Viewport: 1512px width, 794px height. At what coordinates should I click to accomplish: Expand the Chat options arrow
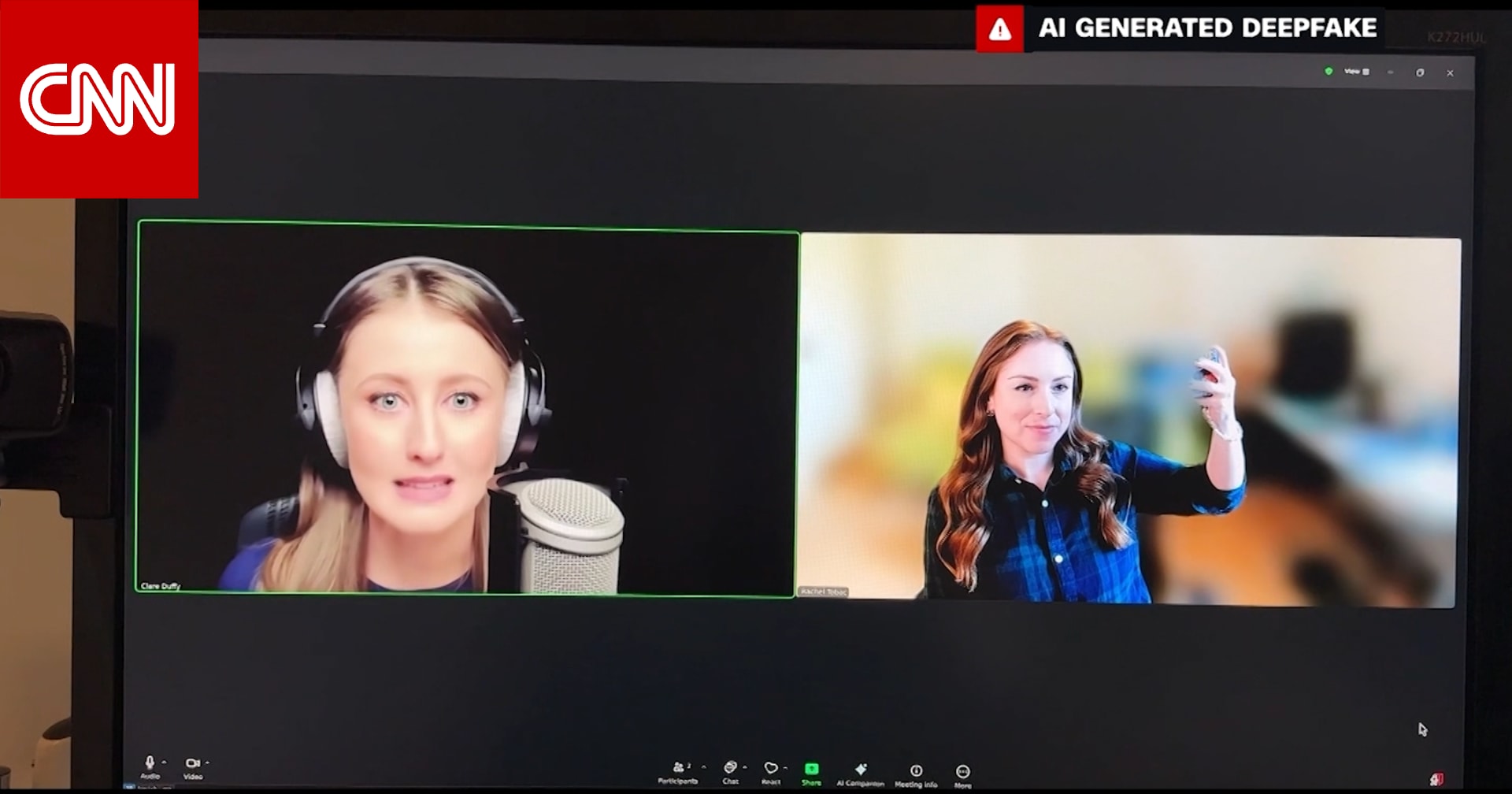(745, 766)
